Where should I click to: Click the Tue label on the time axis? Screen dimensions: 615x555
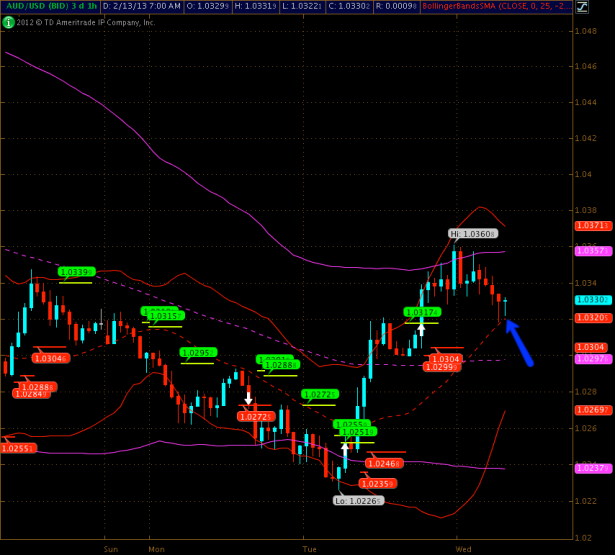click(x=310, y=549)
